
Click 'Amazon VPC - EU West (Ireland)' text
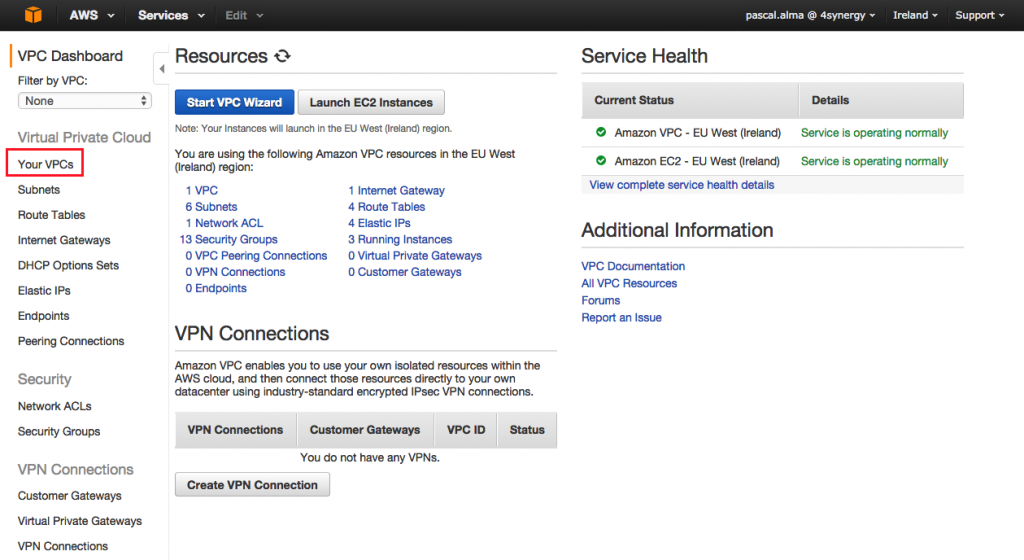tap(697, 132)
